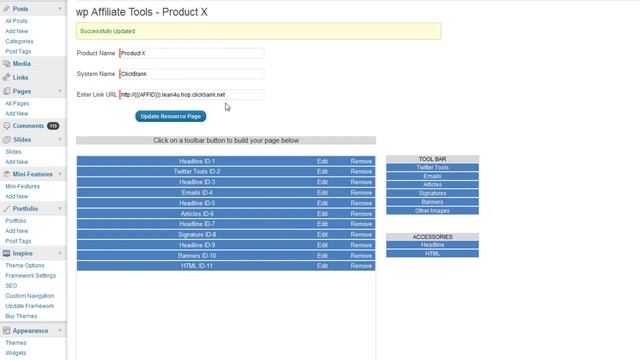Remove the Headline ID-1 row
This screenshot has height=360, width=640.
(x=361, y=161)
